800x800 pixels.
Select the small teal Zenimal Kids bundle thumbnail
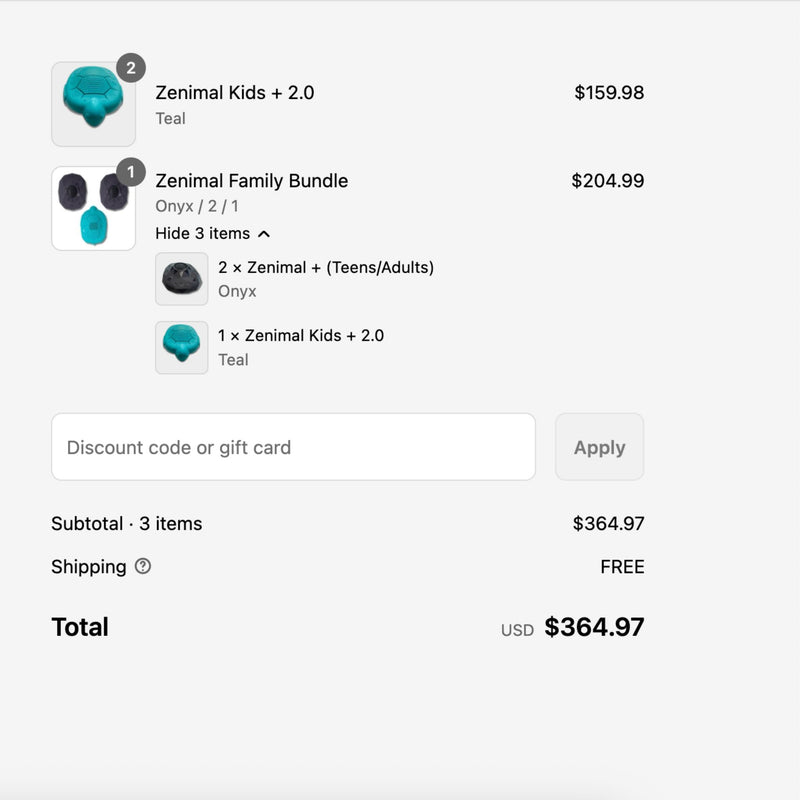pos(182,347)
